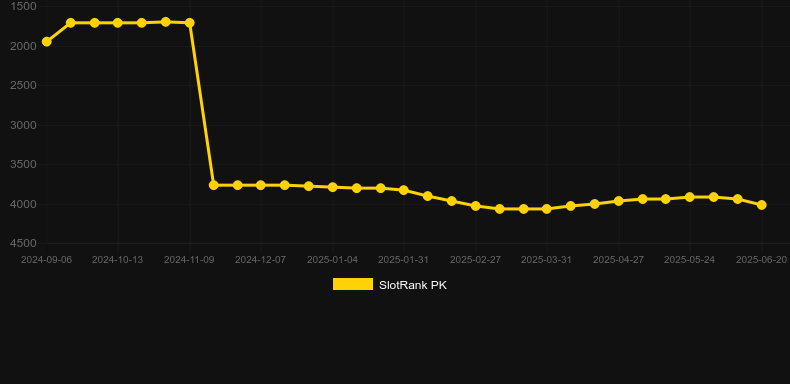The height and width of the screenshot is (384, 790).
Task: Select the first data point at 2024-09-06
Action: pyautogui.click(x=46, y=42)
